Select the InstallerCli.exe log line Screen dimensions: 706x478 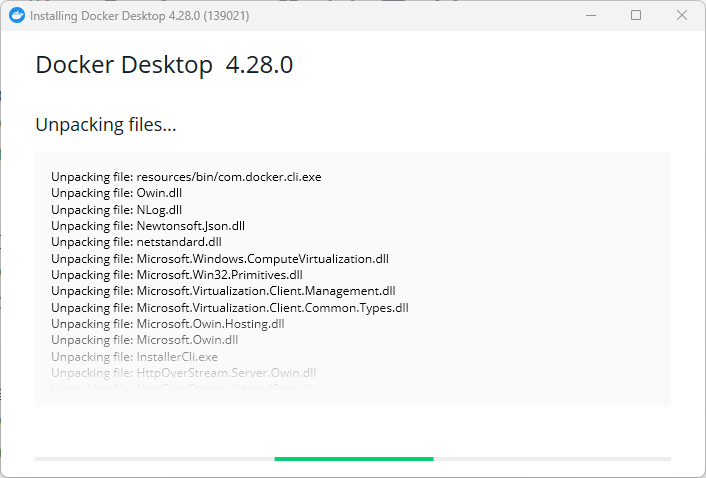[134, 357]
